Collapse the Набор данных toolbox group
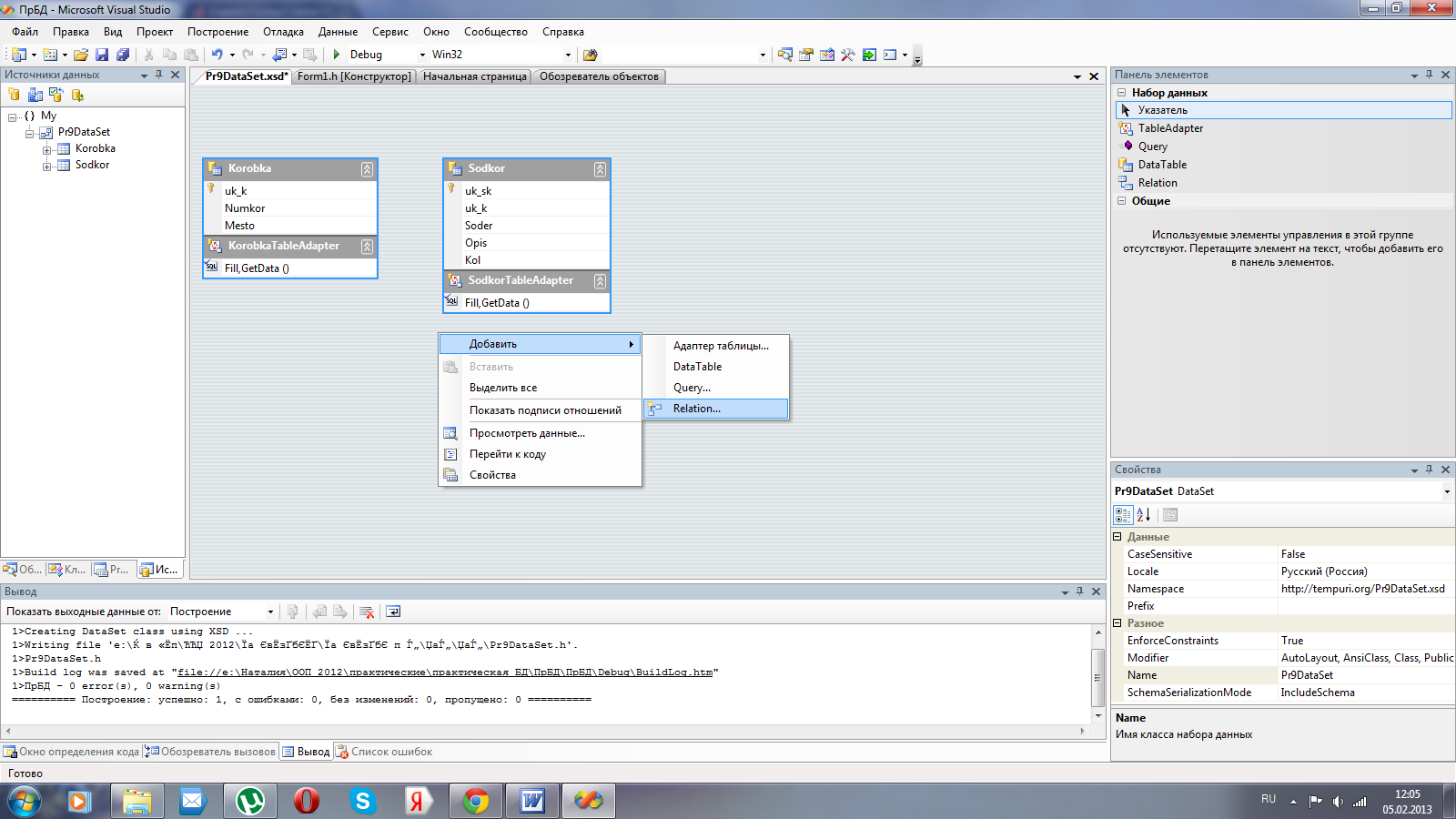Image resolution: width=1456 pixels, height=819 pixels. click(1121, 93)
